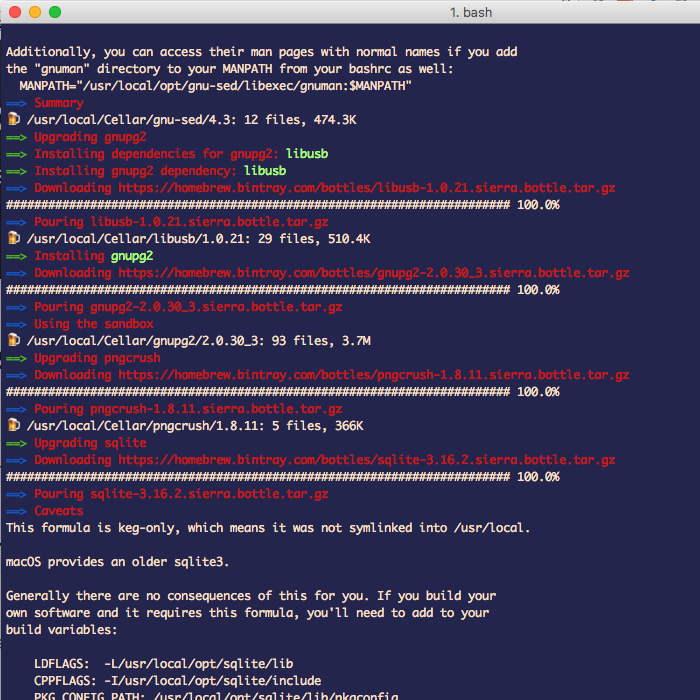Click the blue arrow before Summary
The image size is (700, 700).
tap(17, 103)
